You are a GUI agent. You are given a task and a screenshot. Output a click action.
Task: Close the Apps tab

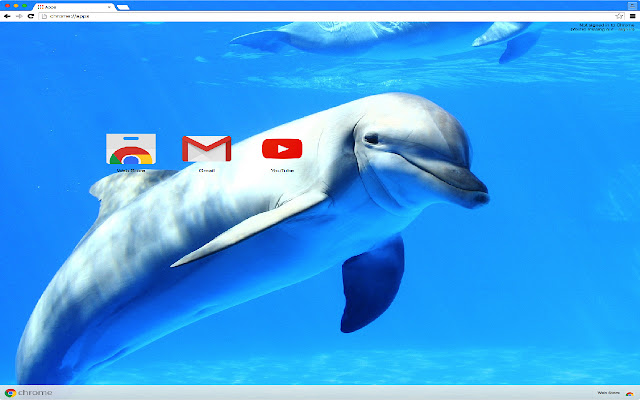point(109,7)
